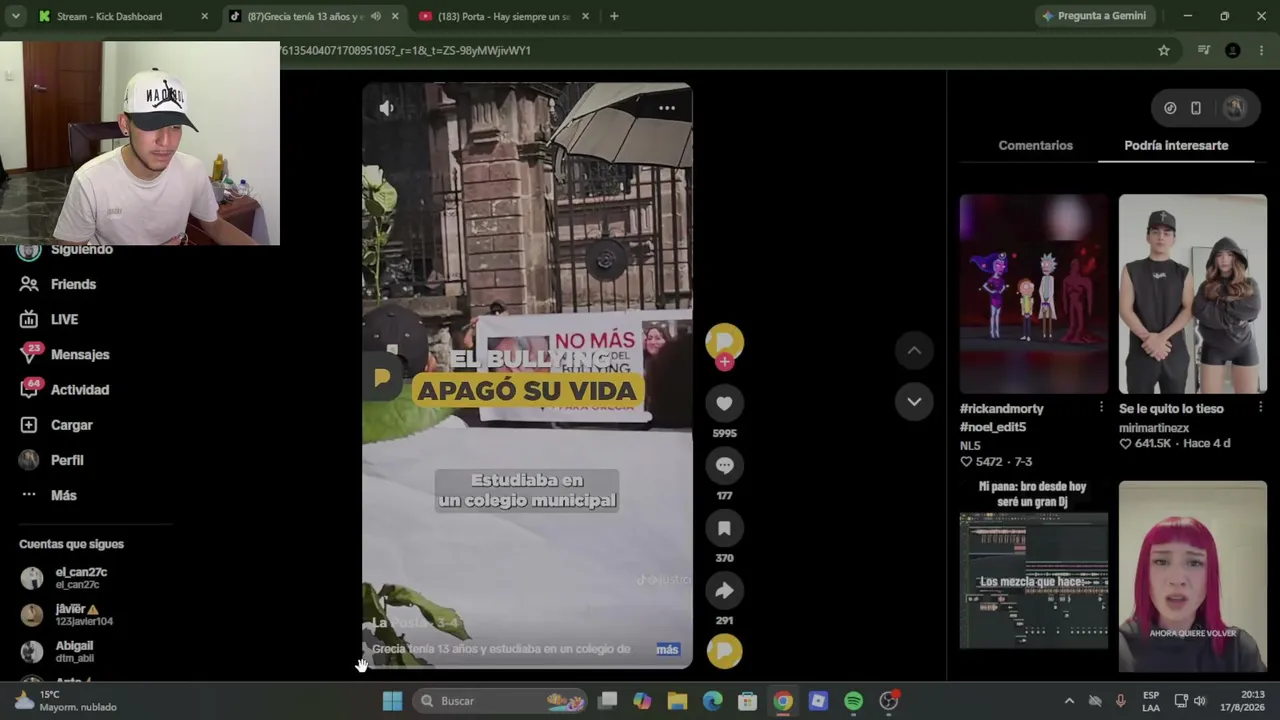Share the video using the arrow icon

[724, 591]
